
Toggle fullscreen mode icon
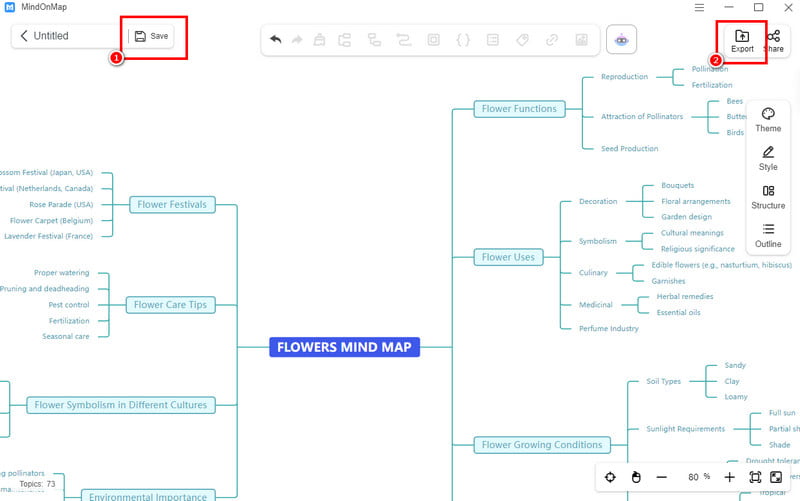(x=775, y=478)
